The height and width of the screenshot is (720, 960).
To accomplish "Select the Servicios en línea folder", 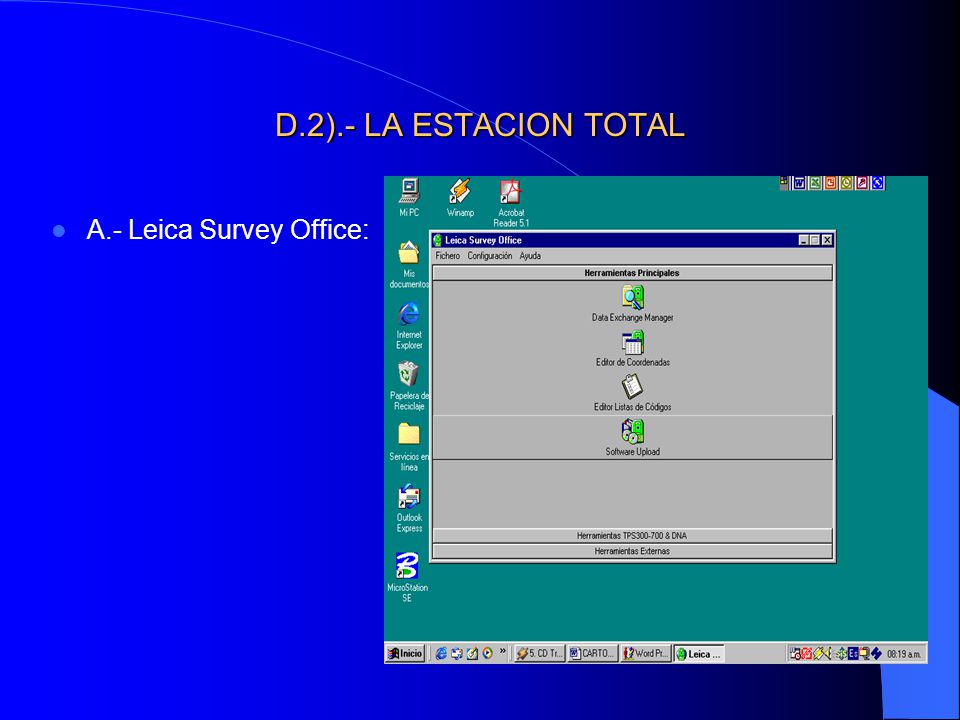I will 409,448.
